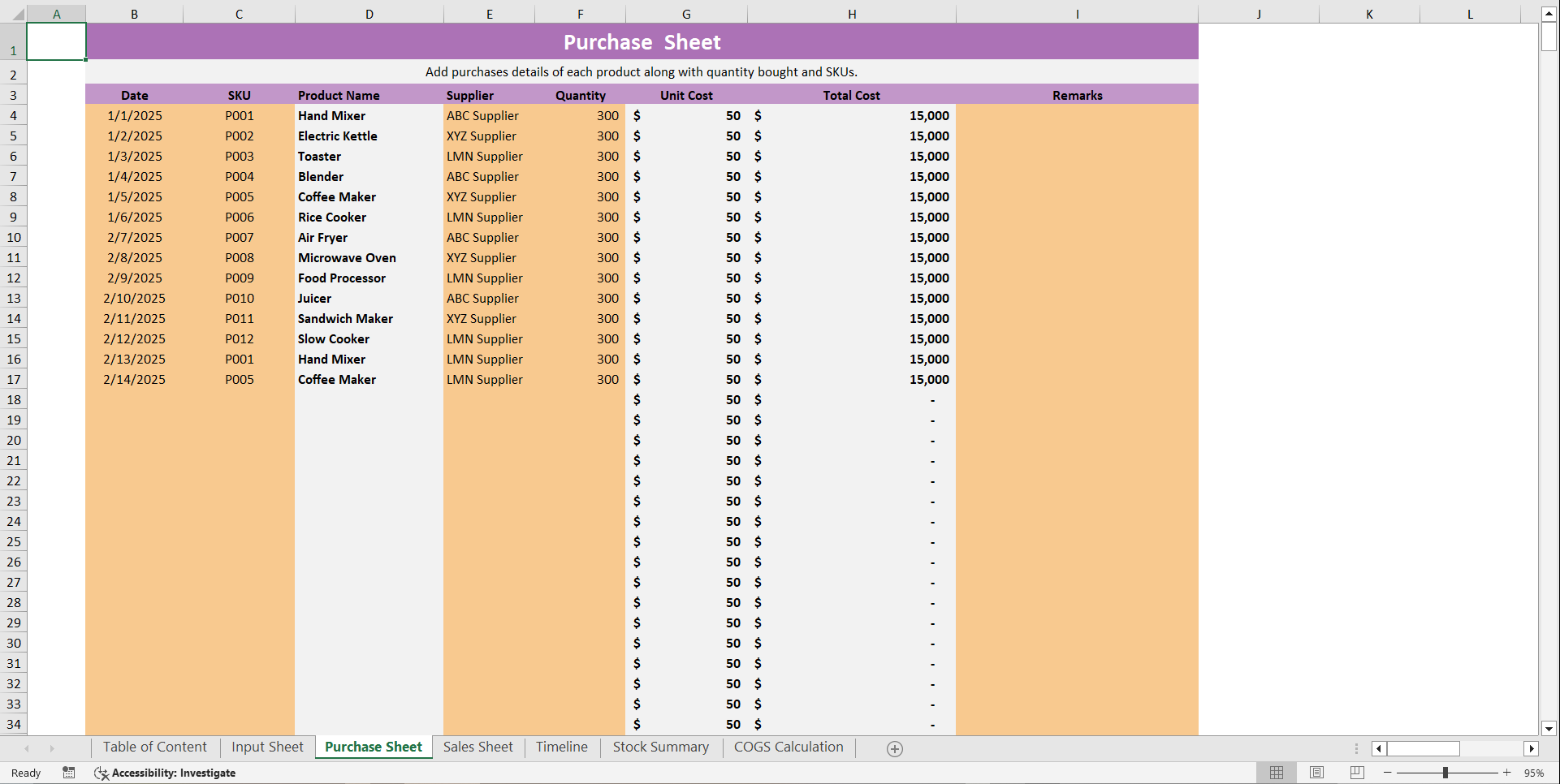
Task: Zoom out using the minus icon
Action: 1388,773
